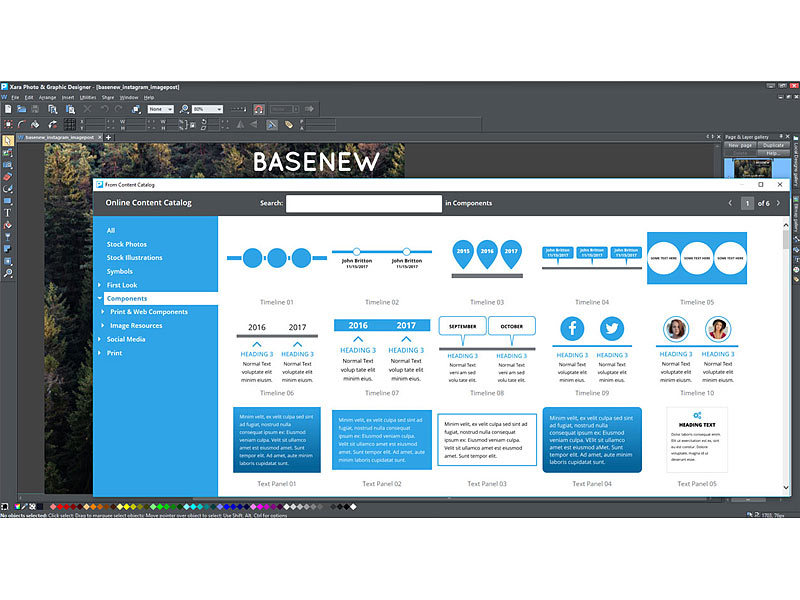Choose the Timeline 09 social icons thumbnail
800x600 pixels.
point(592,349)
